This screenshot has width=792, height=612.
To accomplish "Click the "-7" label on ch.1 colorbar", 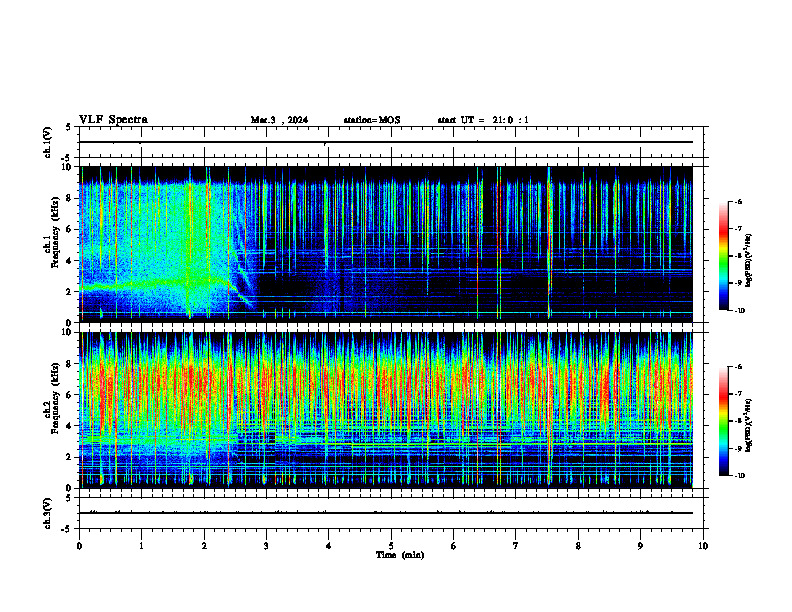I will (x=738, y=229).
